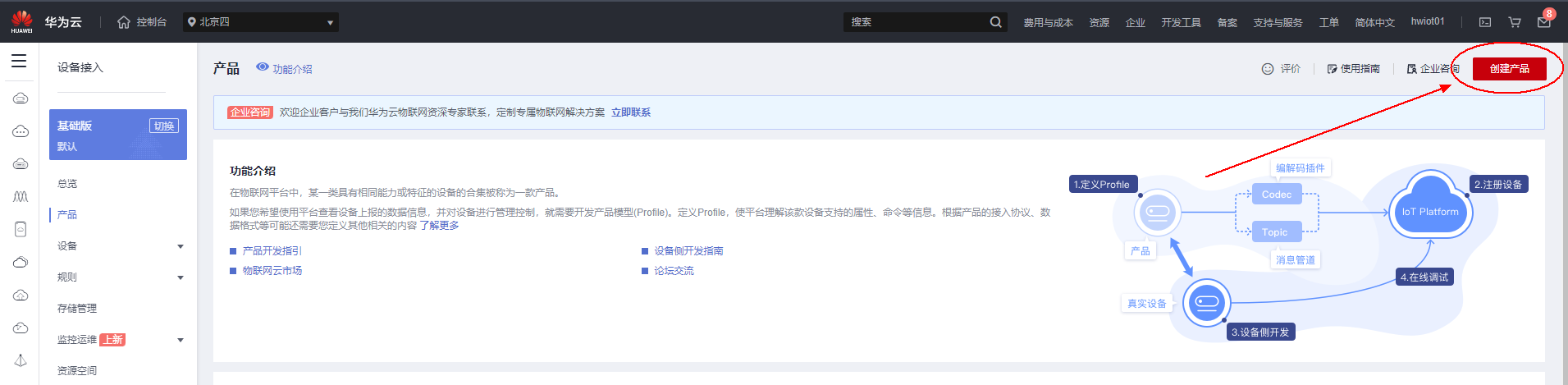Click the 功能介绍 text beside 产品 title
This screenshot has height=385, width=1568.
292,69
